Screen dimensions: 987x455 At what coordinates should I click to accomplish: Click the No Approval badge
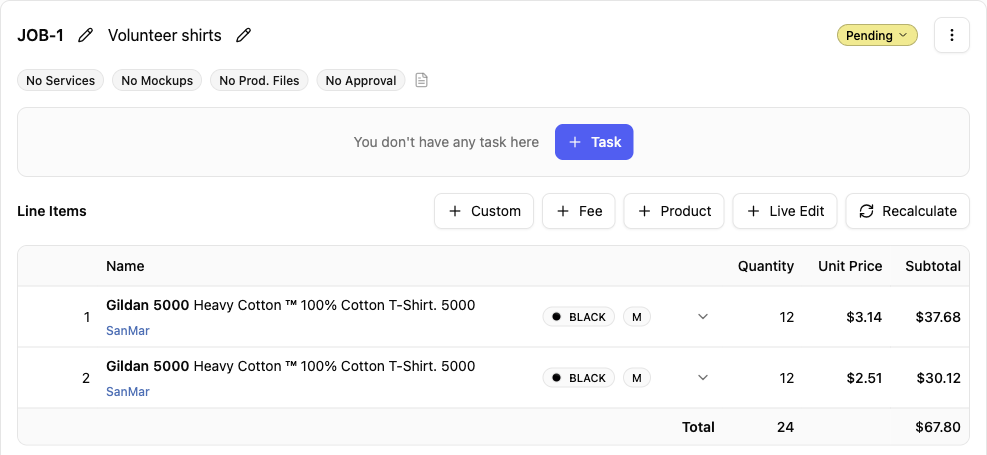tap(361, 81)
